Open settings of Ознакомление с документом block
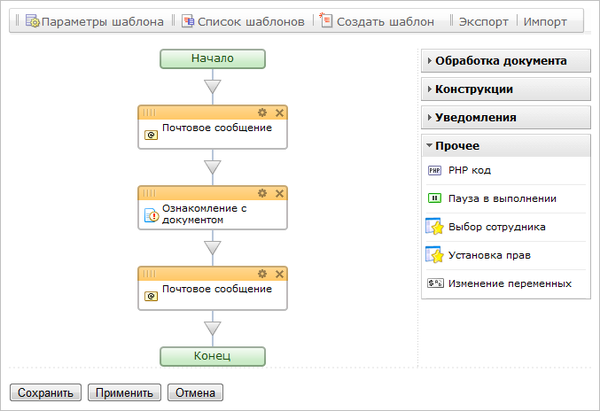The height and width of the screenshot is (411, 600). pyautogui.click(x=262, y=192)
